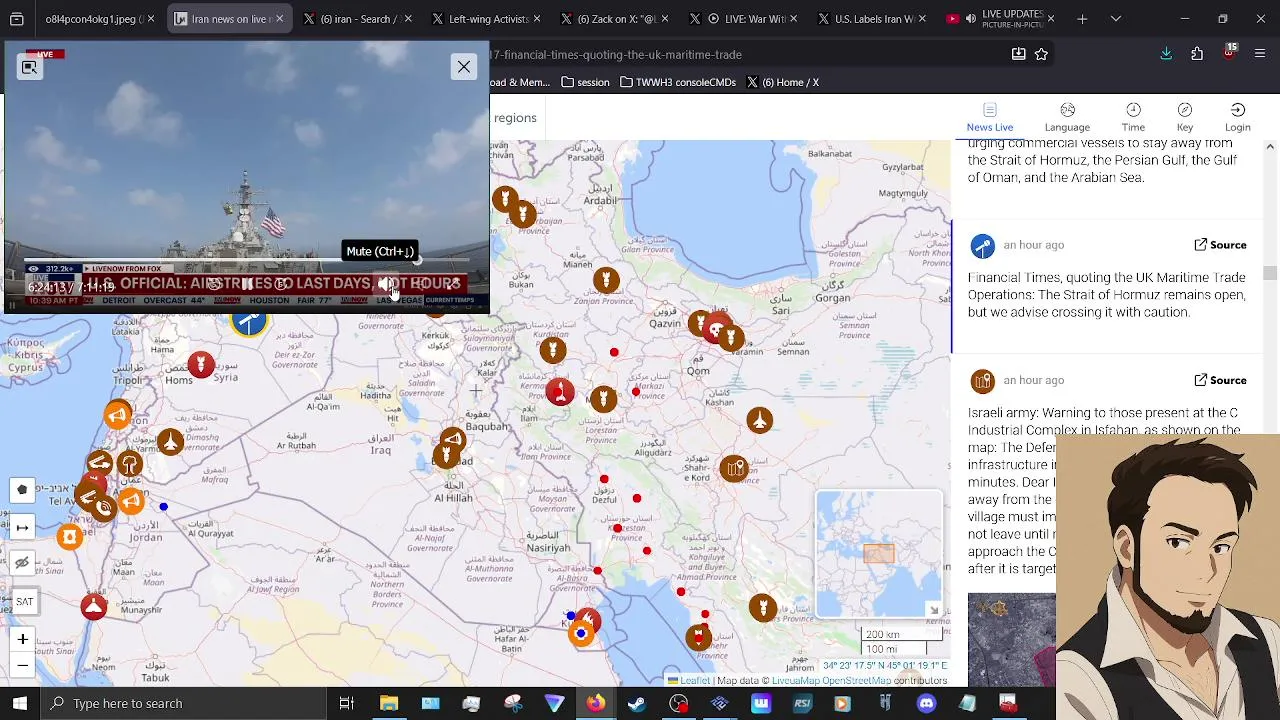Viewport: 1280px width, 720px height.
Task: Click the news panel scrollbar thumb
Action: 1270,273
